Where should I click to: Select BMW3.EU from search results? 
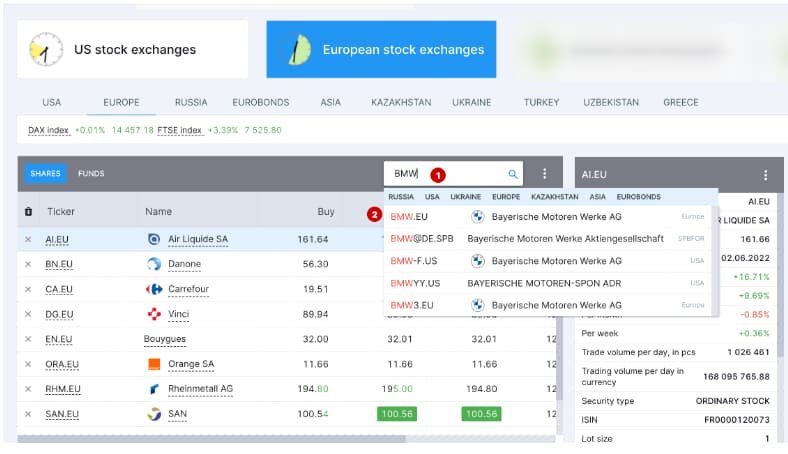[548, 305]
